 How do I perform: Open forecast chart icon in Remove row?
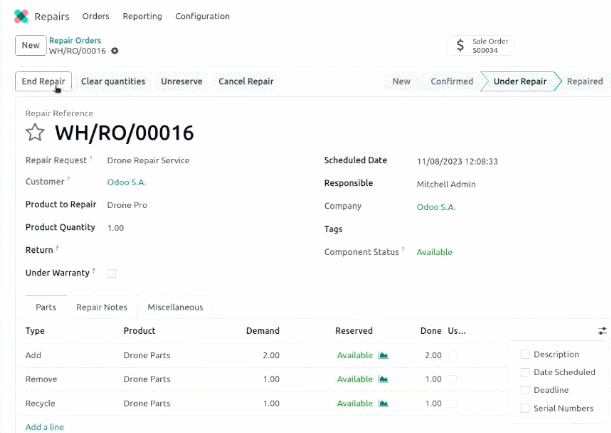[x=383, y=379]
